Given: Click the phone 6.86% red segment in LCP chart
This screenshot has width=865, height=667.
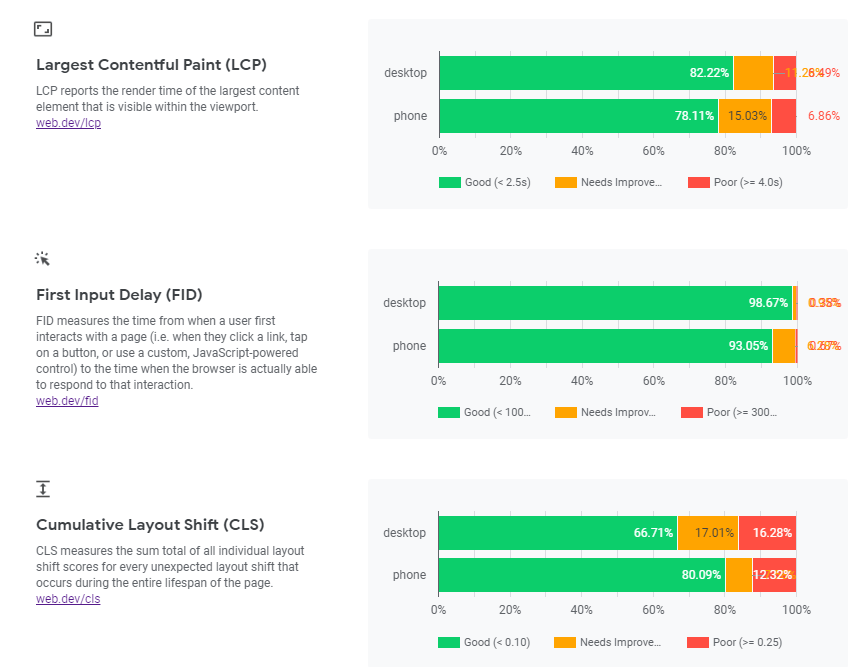Looking at the screenshot, I should [x=784, y=115].
